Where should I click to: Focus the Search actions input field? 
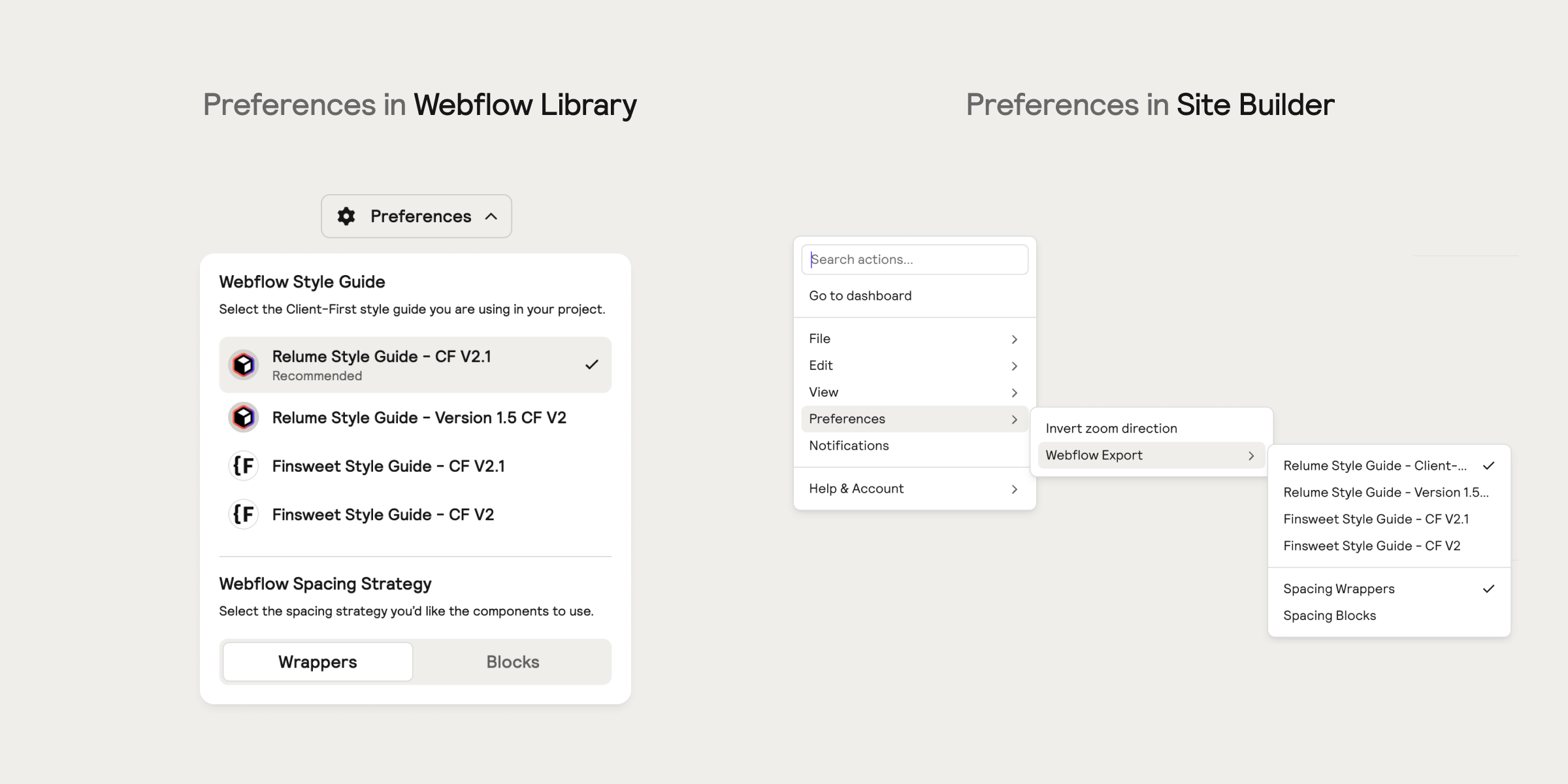coord(915,259)
